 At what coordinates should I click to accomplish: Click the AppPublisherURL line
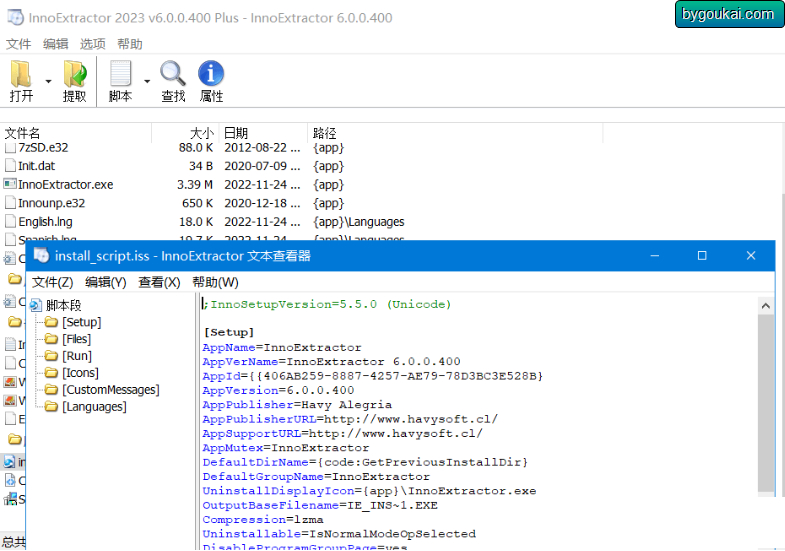point(350,419)
